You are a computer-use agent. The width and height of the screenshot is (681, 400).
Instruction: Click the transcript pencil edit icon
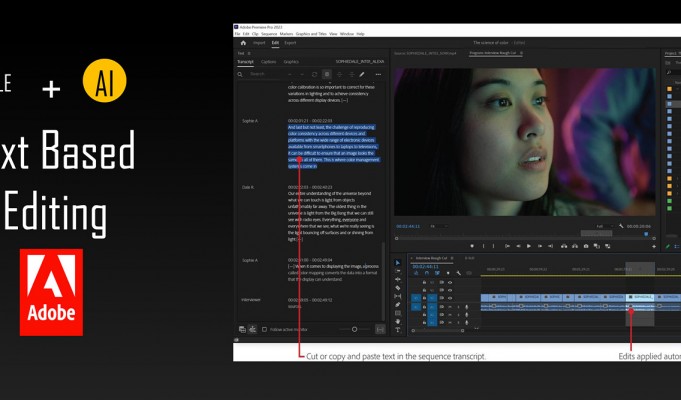point(362,74)
